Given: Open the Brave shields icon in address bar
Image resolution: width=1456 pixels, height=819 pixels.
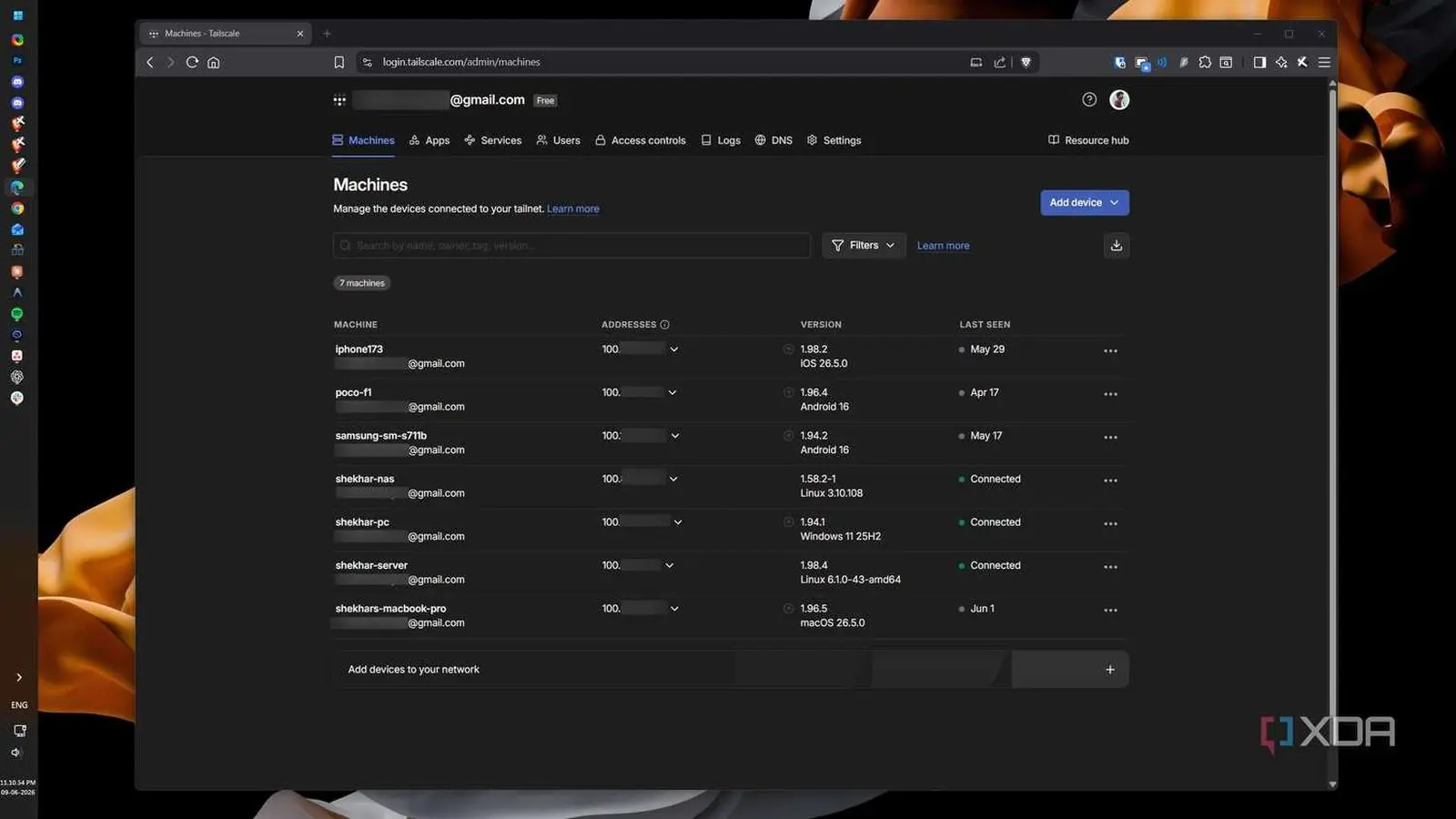Looking at the screenshot, I should pos(1026,62).
